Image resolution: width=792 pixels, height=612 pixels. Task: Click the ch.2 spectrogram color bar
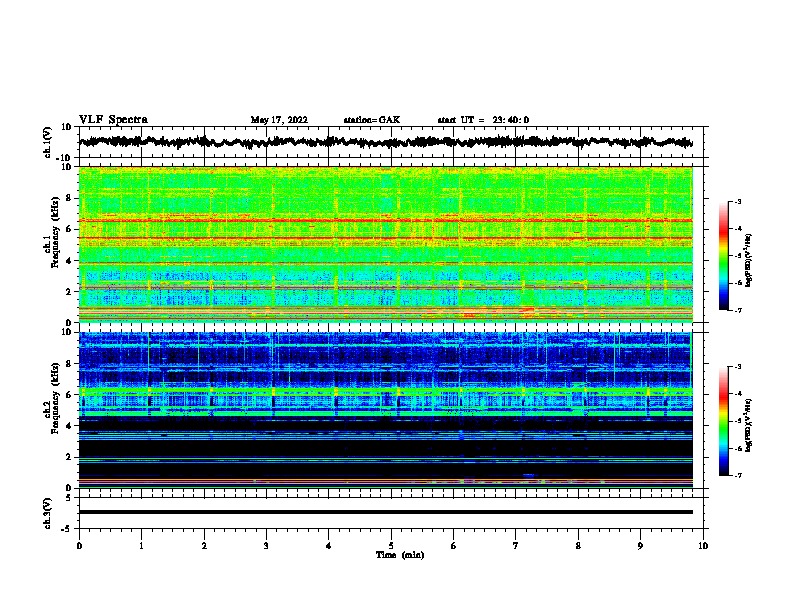point(724,421)
